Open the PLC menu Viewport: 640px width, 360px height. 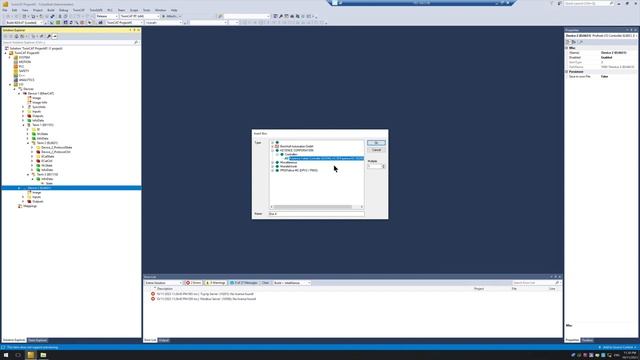[110, 10]
